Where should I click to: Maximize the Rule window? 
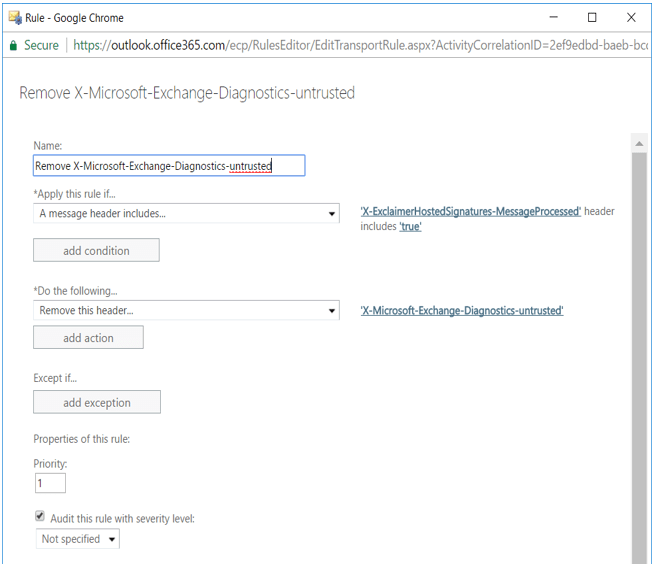coord(592,17)
